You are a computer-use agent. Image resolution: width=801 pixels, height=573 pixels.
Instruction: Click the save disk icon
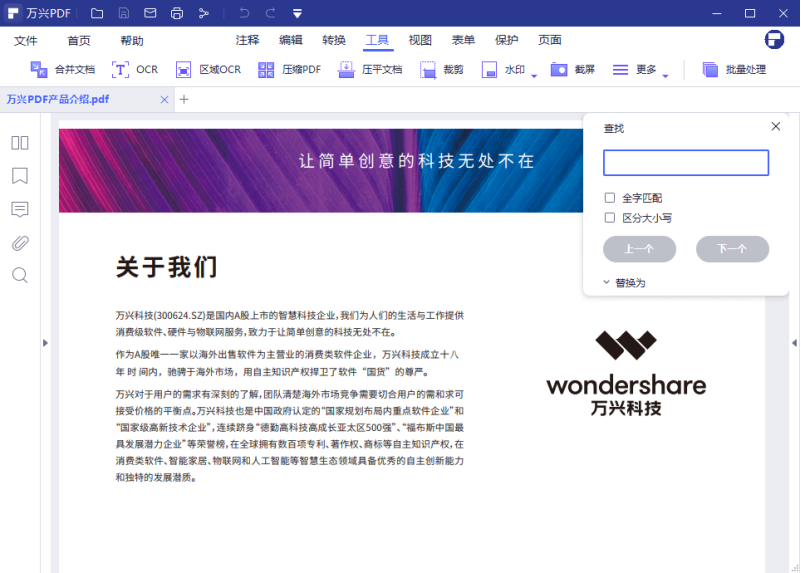tap(124, 13)
